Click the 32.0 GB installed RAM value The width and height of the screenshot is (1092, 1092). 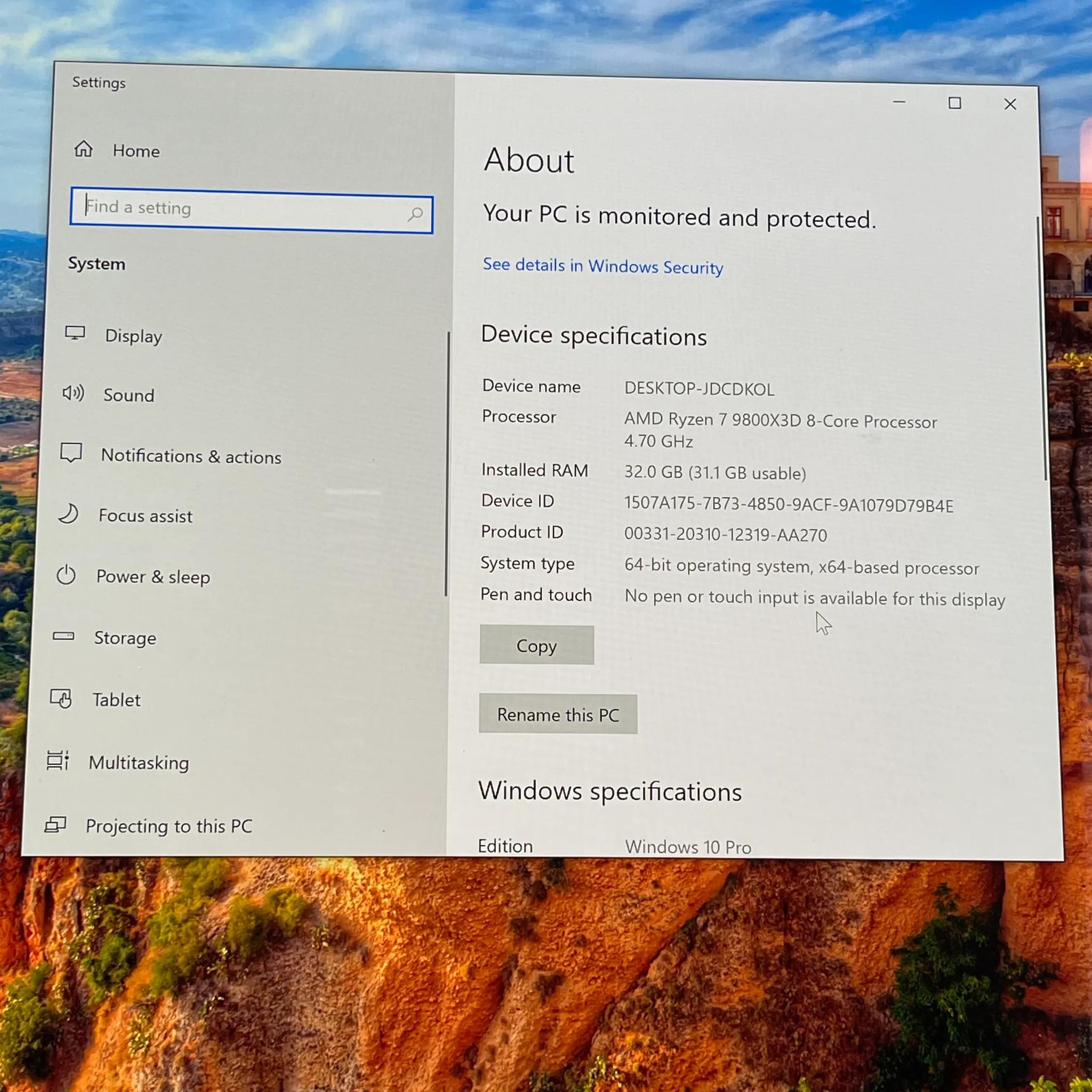pyautogui.click(x=715, y=472)
